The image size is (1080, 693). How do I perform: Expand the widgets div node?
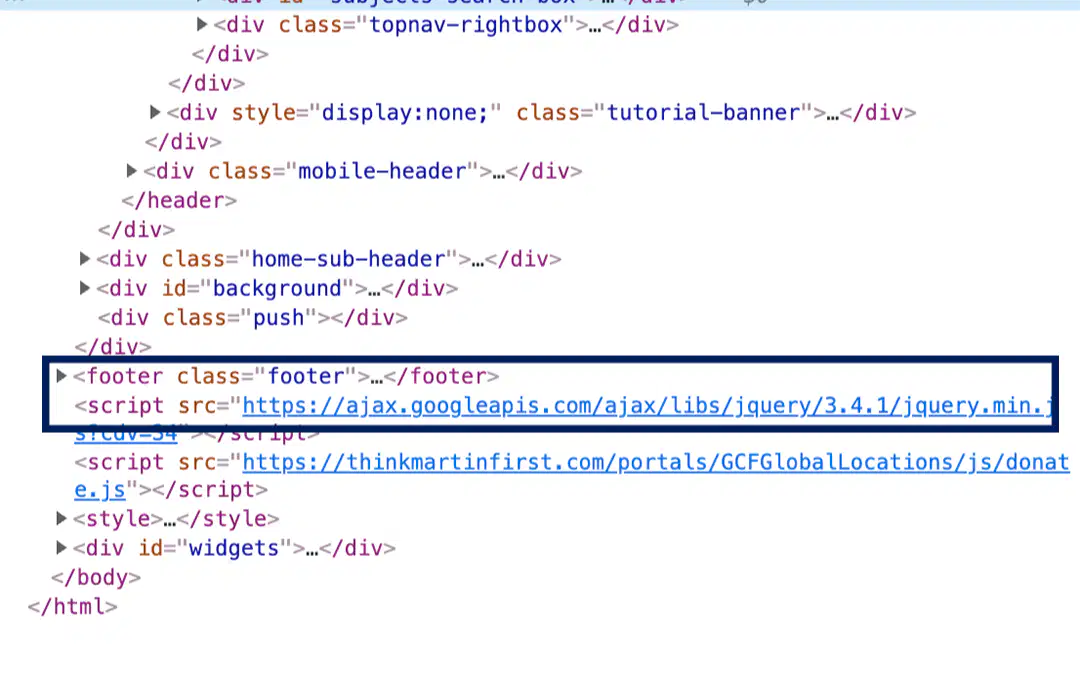(x=61, y=548)
